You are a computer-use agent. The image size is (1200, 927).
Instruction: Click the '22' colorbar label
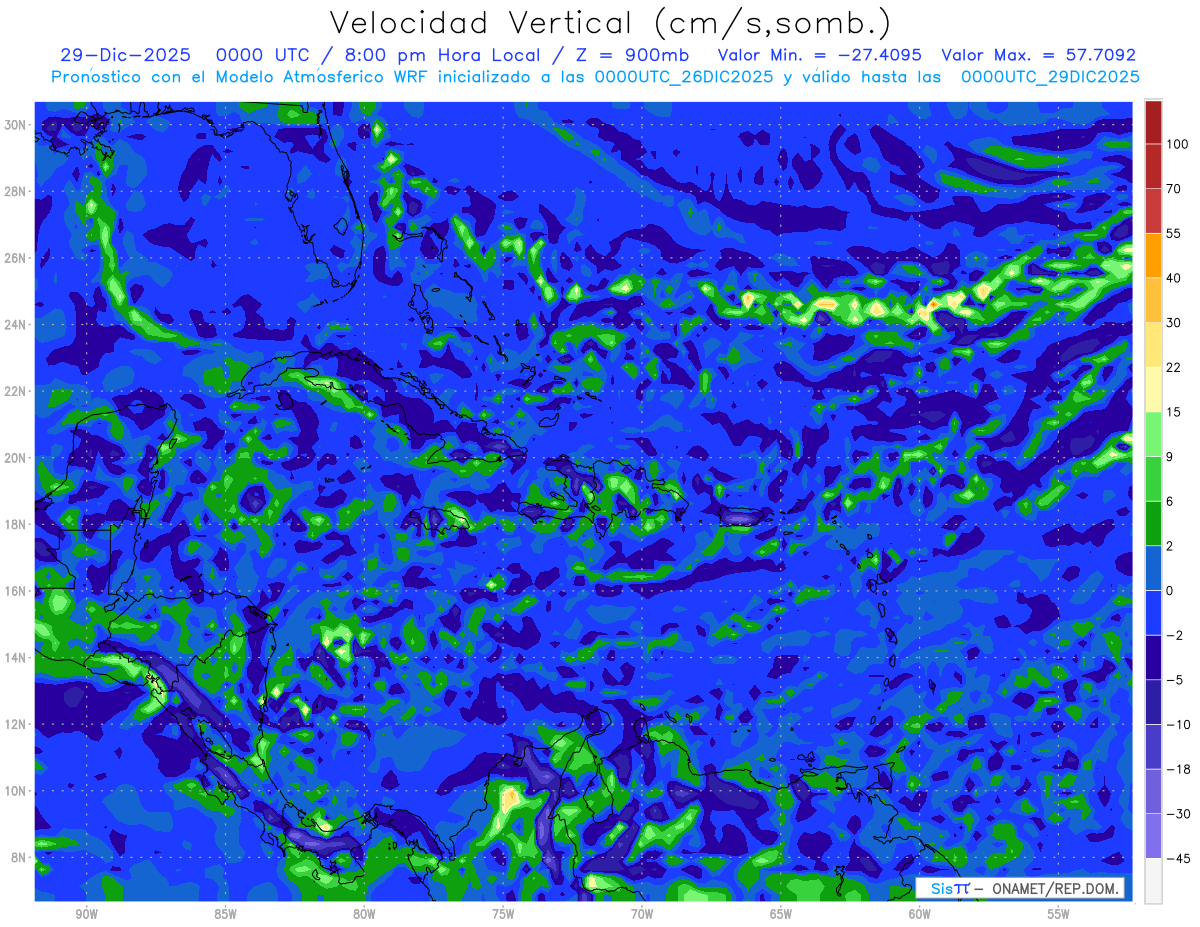coord(1174,368)
